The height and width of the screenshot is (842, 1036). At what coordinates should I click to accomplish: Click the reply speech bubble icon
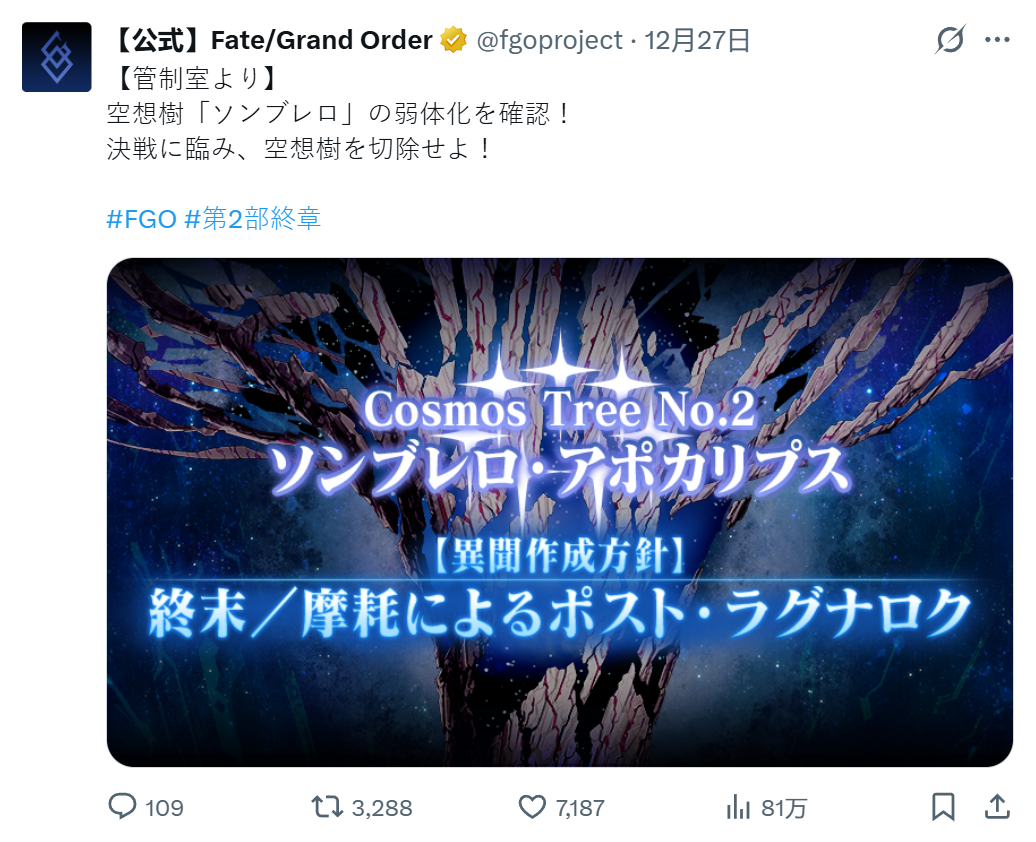[x=122, y=807]
